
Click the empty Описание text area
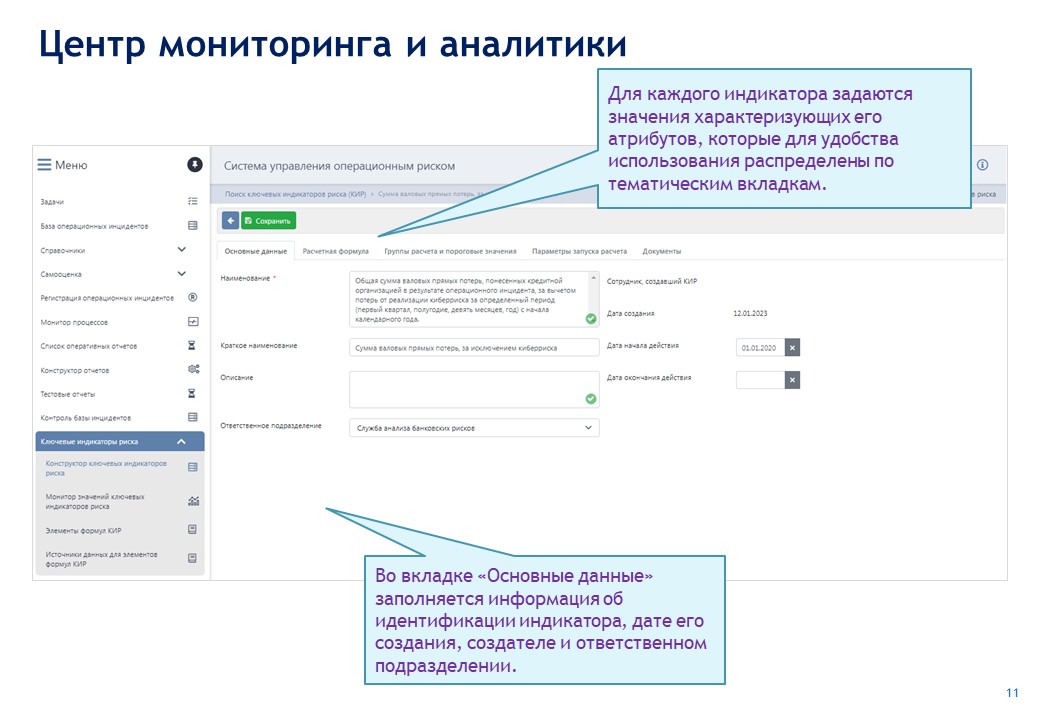click(x=474, y=389)
